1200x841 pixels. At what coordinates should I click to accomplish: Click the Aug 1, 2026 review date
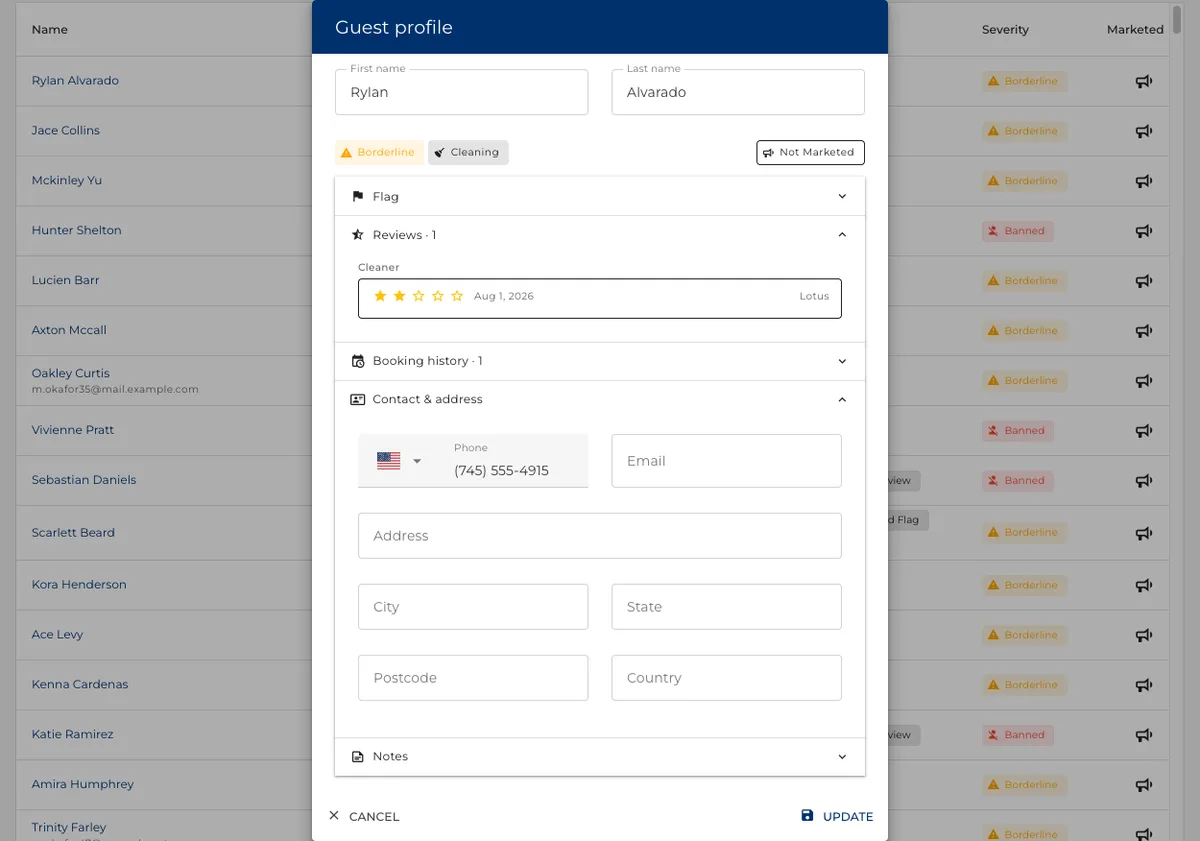(x=504, y=296)
